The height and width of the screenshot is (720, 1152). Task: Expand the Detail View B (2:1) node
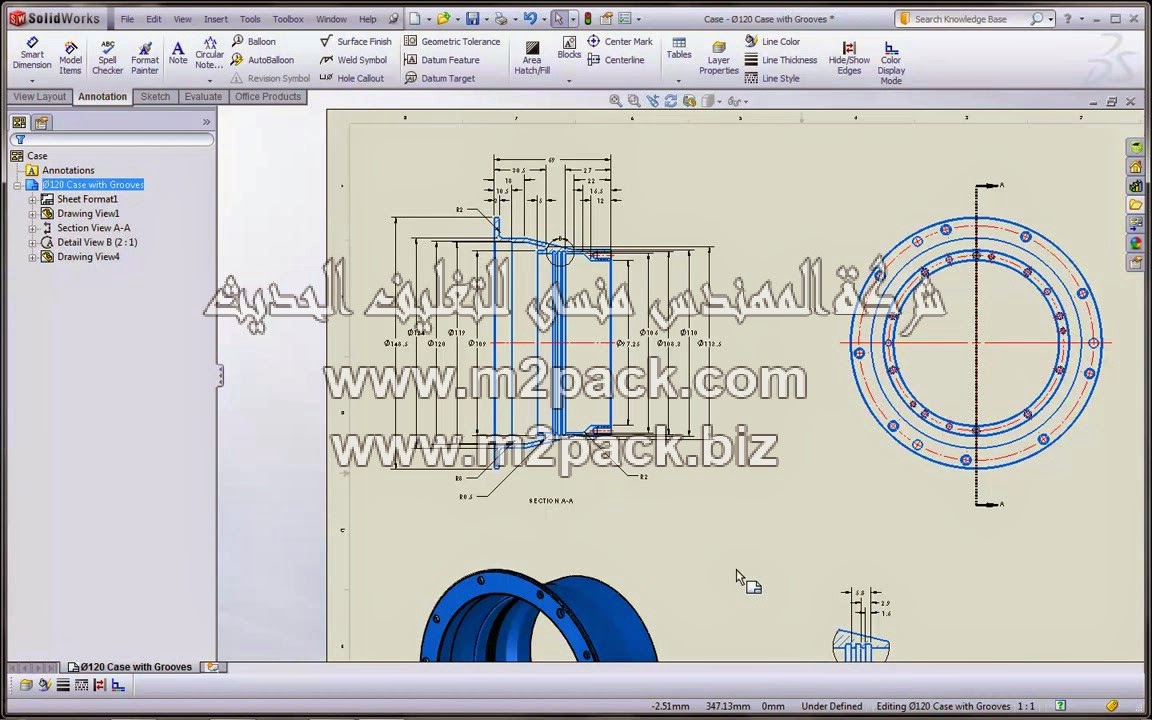tap(32, 242)
